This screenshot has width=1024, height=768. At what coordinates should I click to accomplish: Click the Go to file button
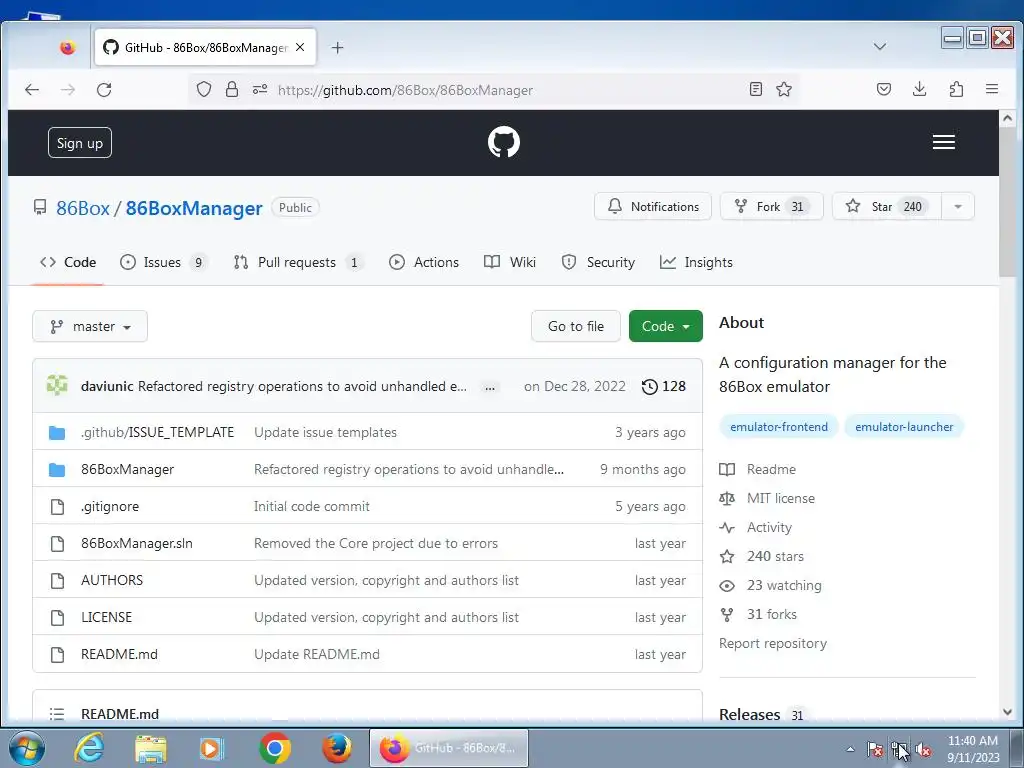coord(575,326)
